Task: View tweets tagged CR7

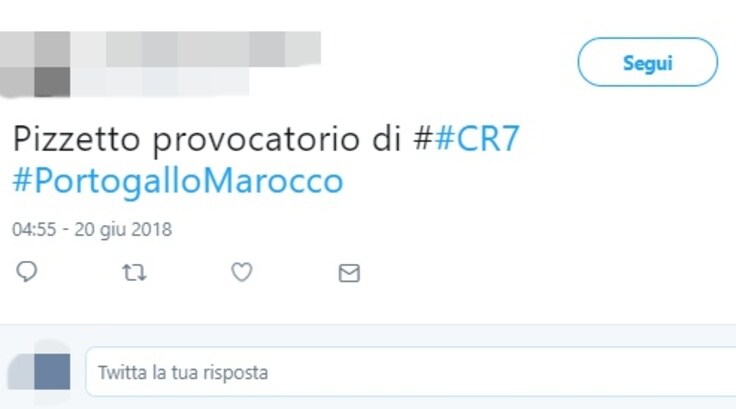Action: [477, 139]
